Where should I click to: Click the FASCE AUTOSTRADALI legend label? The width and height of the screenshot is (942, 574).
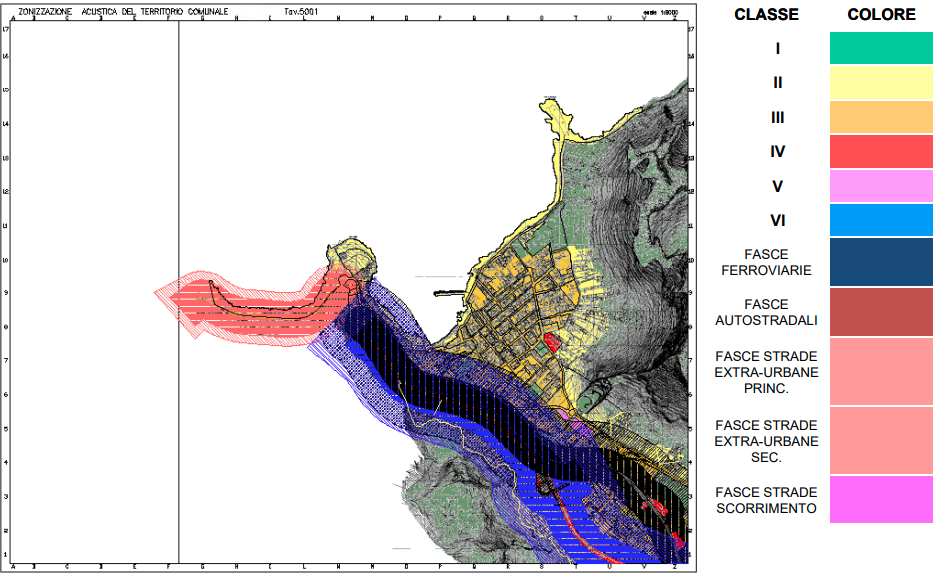pos(766,312)
